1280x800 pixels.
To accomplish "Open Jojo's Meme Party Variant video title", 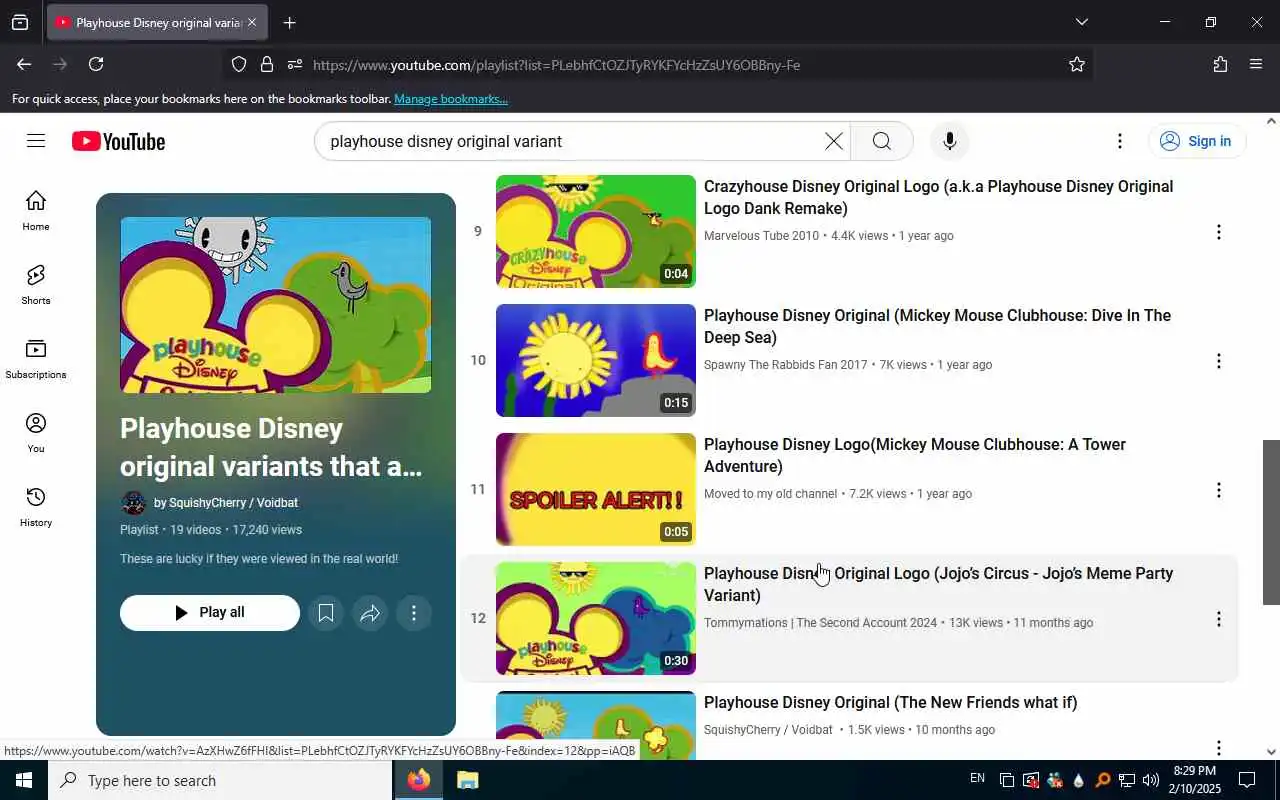I will pyautogui.click(x=938, y=584).
